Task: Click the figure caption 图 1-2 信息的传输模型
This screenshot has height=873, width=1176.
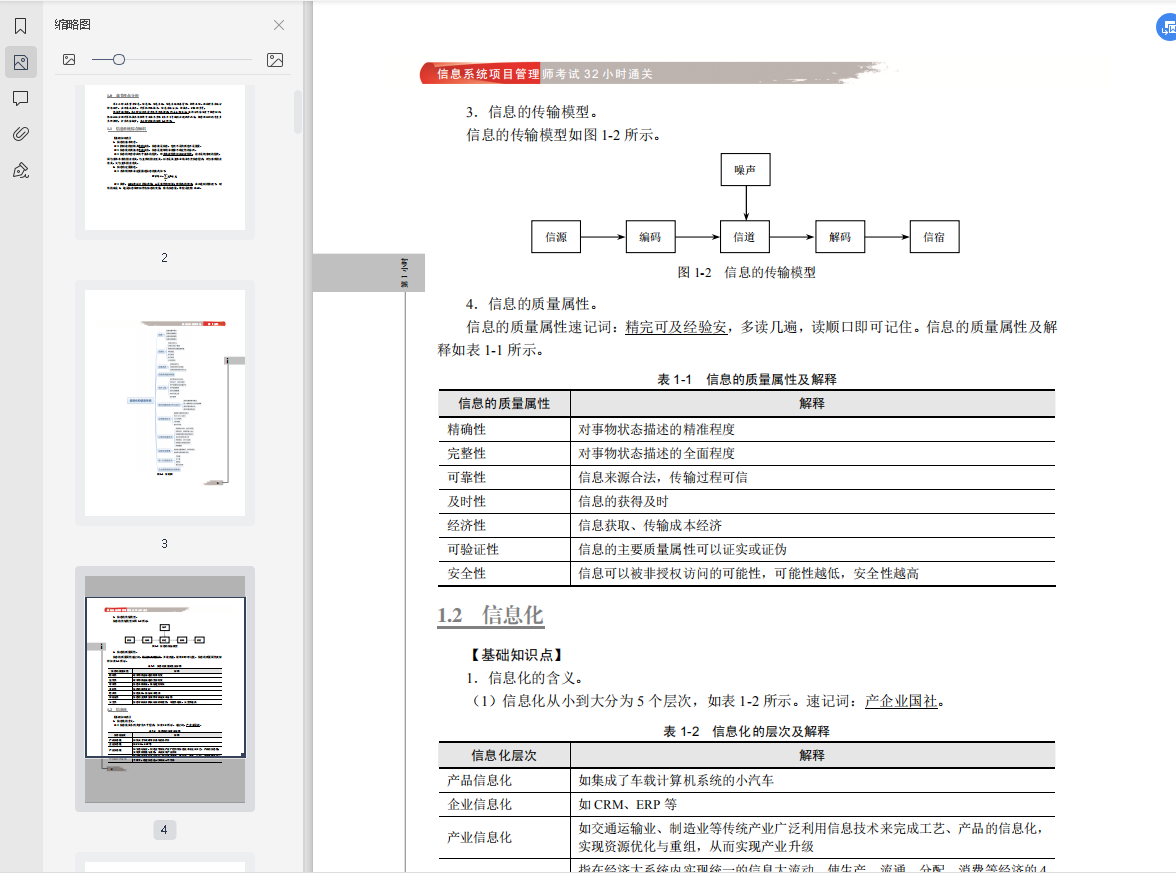Action: click(746, 272)
